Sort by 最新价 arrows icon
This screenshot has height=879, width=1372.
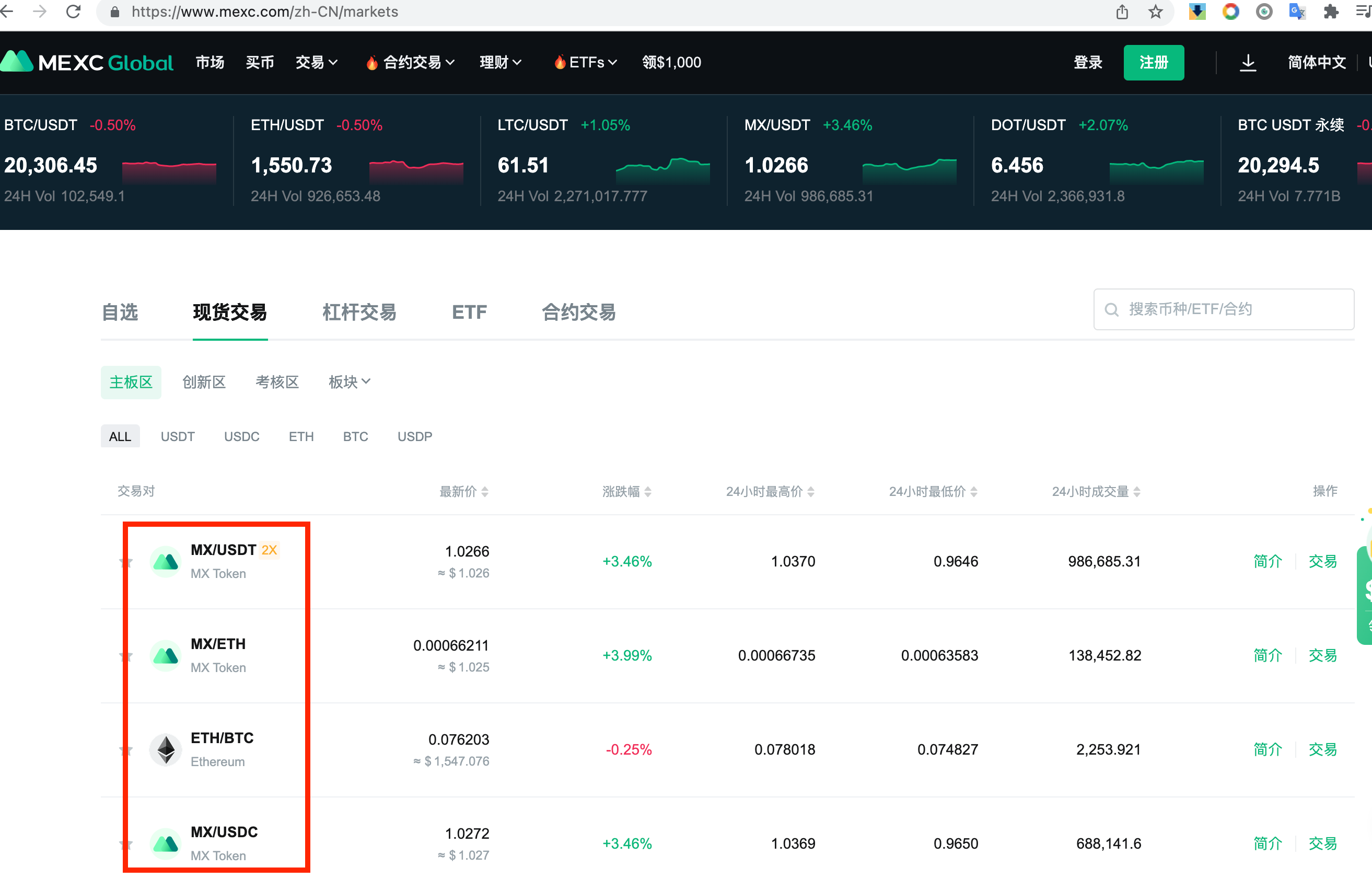[485, 491]
